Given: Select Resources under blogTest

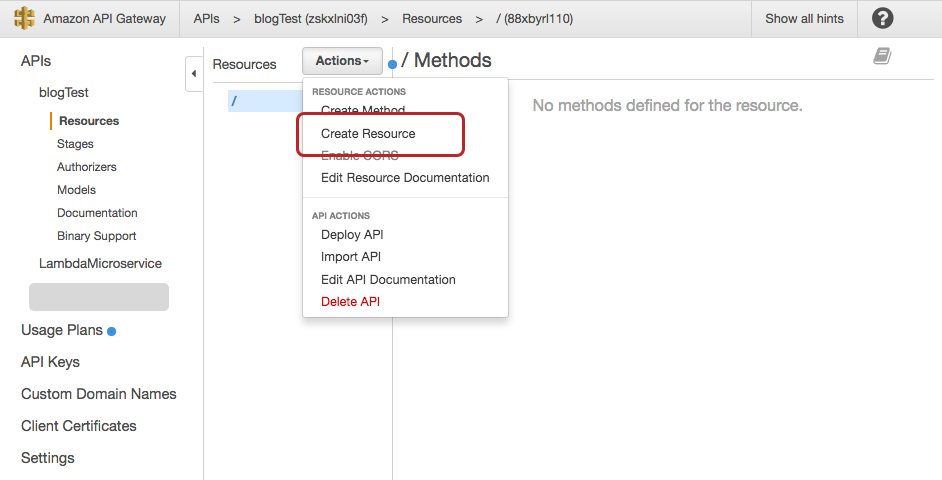Looking at the screenshot, I should [89, 121].
